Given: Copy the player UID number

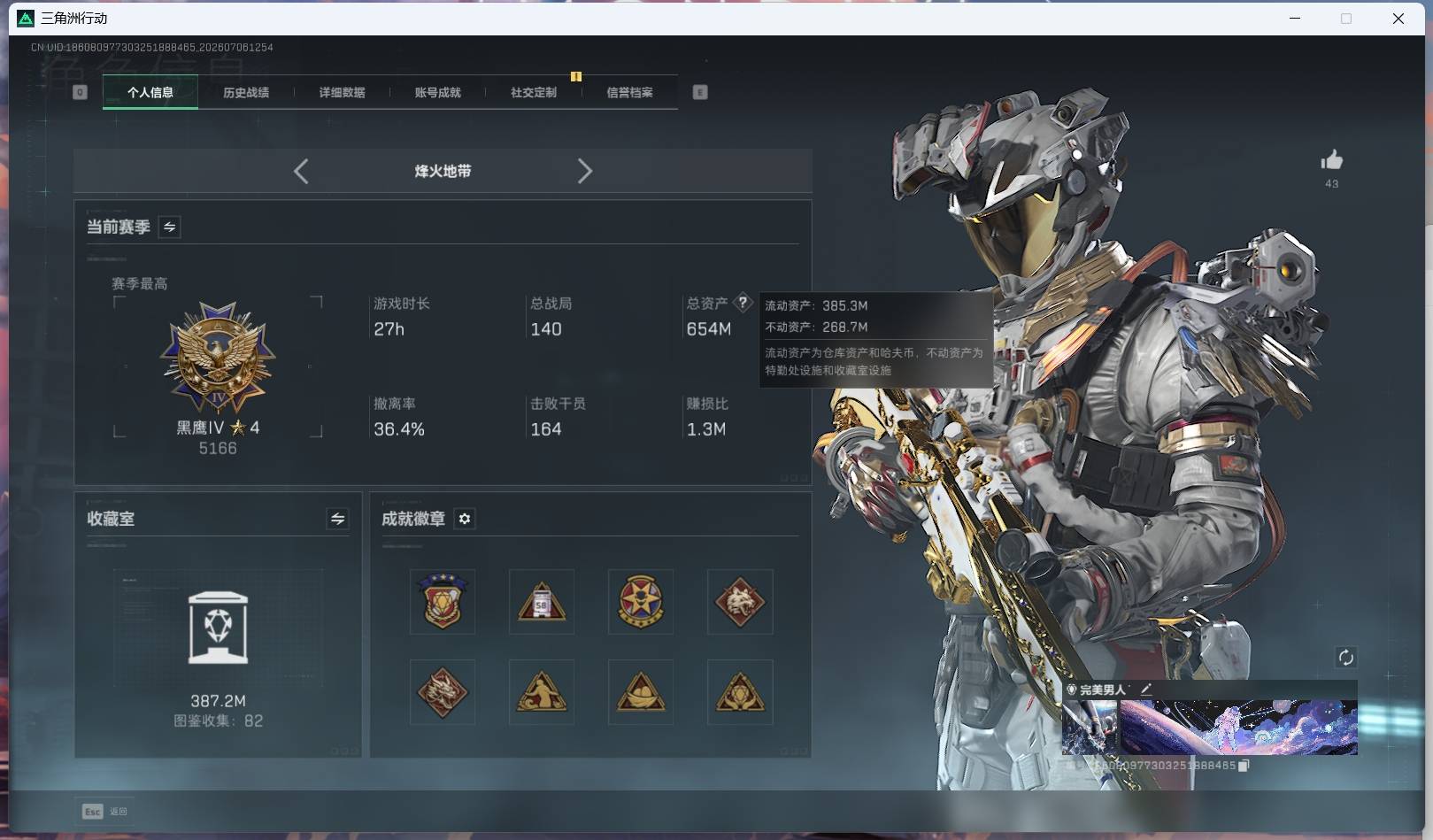Looking at the screenshot, I should point(1243,766).
